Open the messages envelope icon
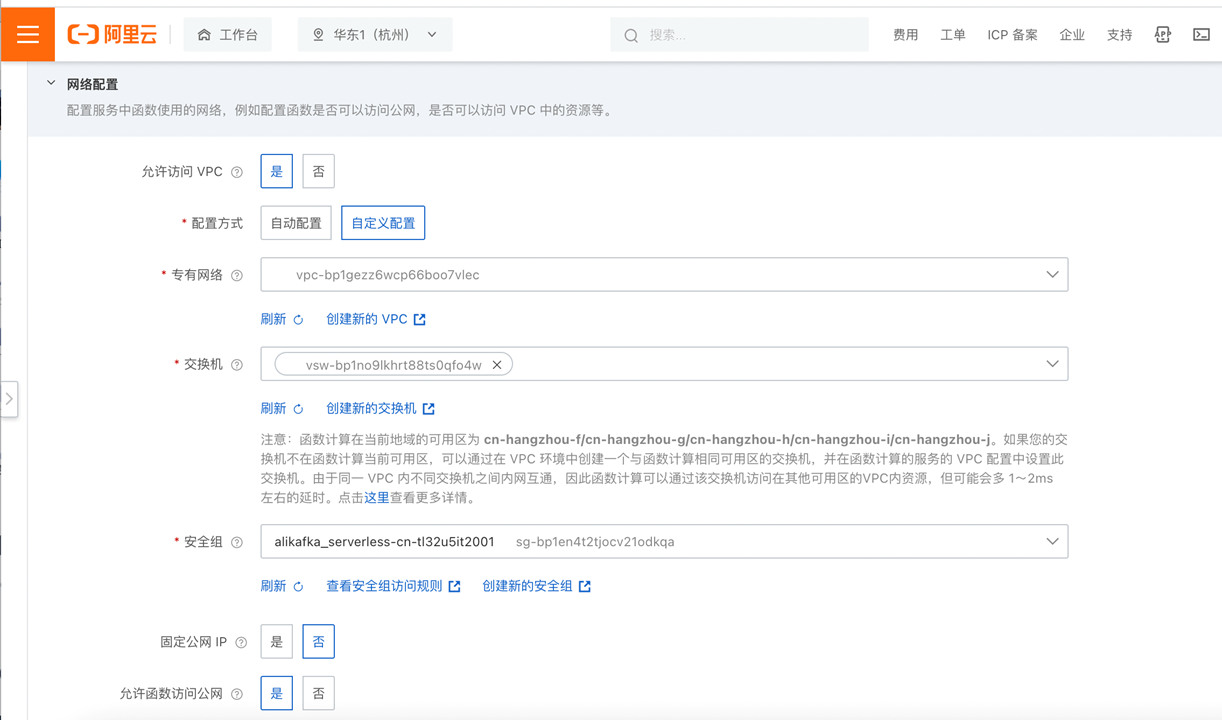The image size is (1222, 720). [1201, 33]
